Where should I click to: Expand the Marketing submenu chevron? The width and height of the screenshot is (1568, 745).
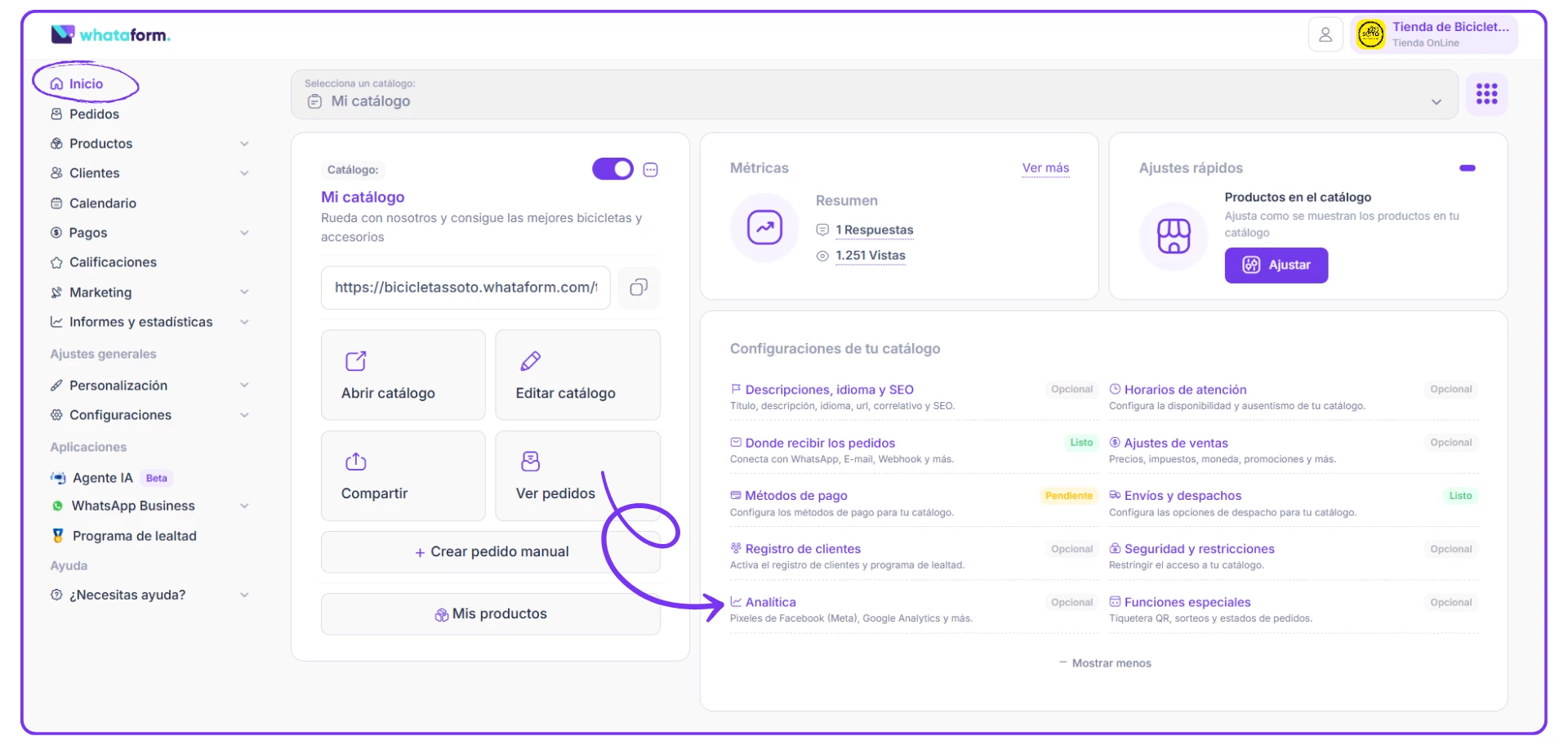point(244,292)
